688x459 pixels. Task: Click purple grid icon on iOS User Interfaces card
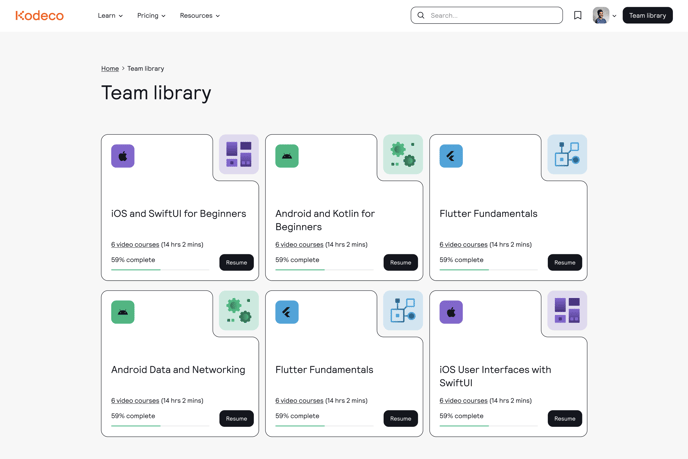coord(567,310)
